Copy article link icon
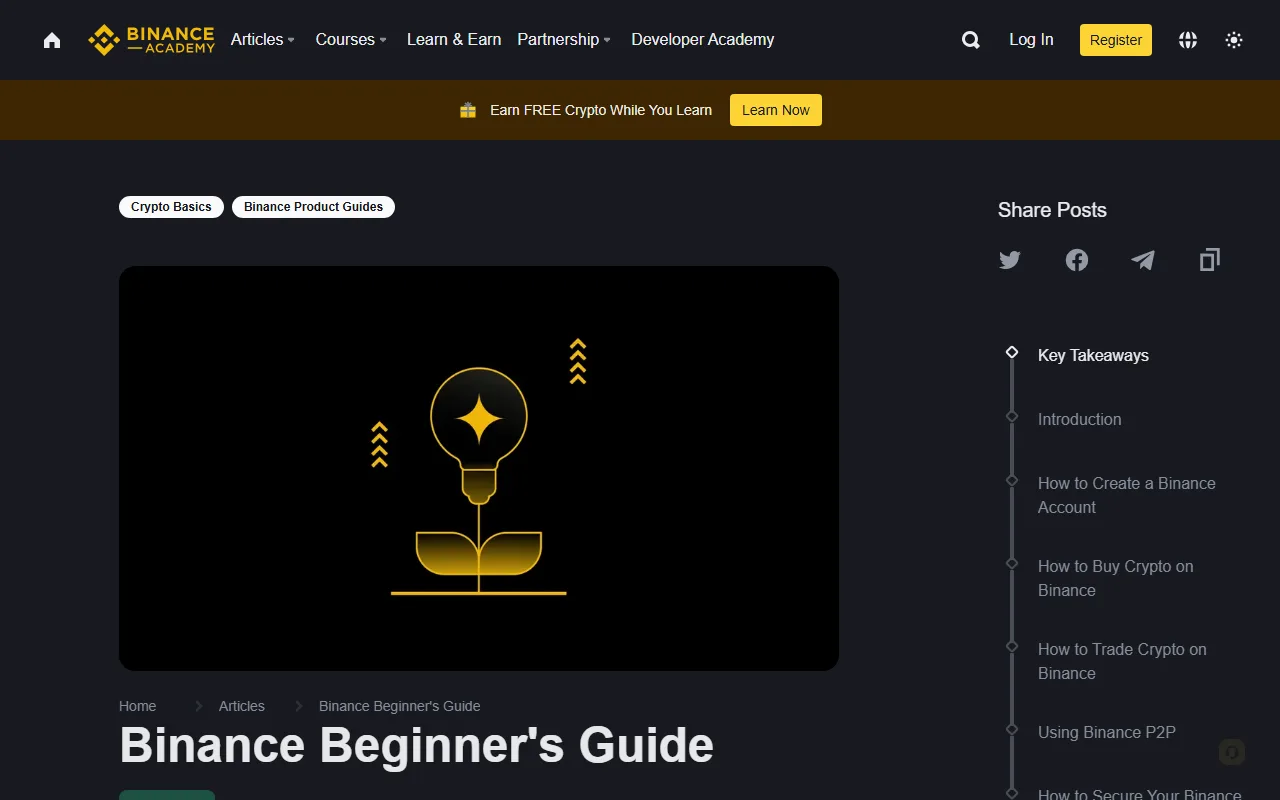This screenshot has height=800, width=1280. click(1210, 260)
